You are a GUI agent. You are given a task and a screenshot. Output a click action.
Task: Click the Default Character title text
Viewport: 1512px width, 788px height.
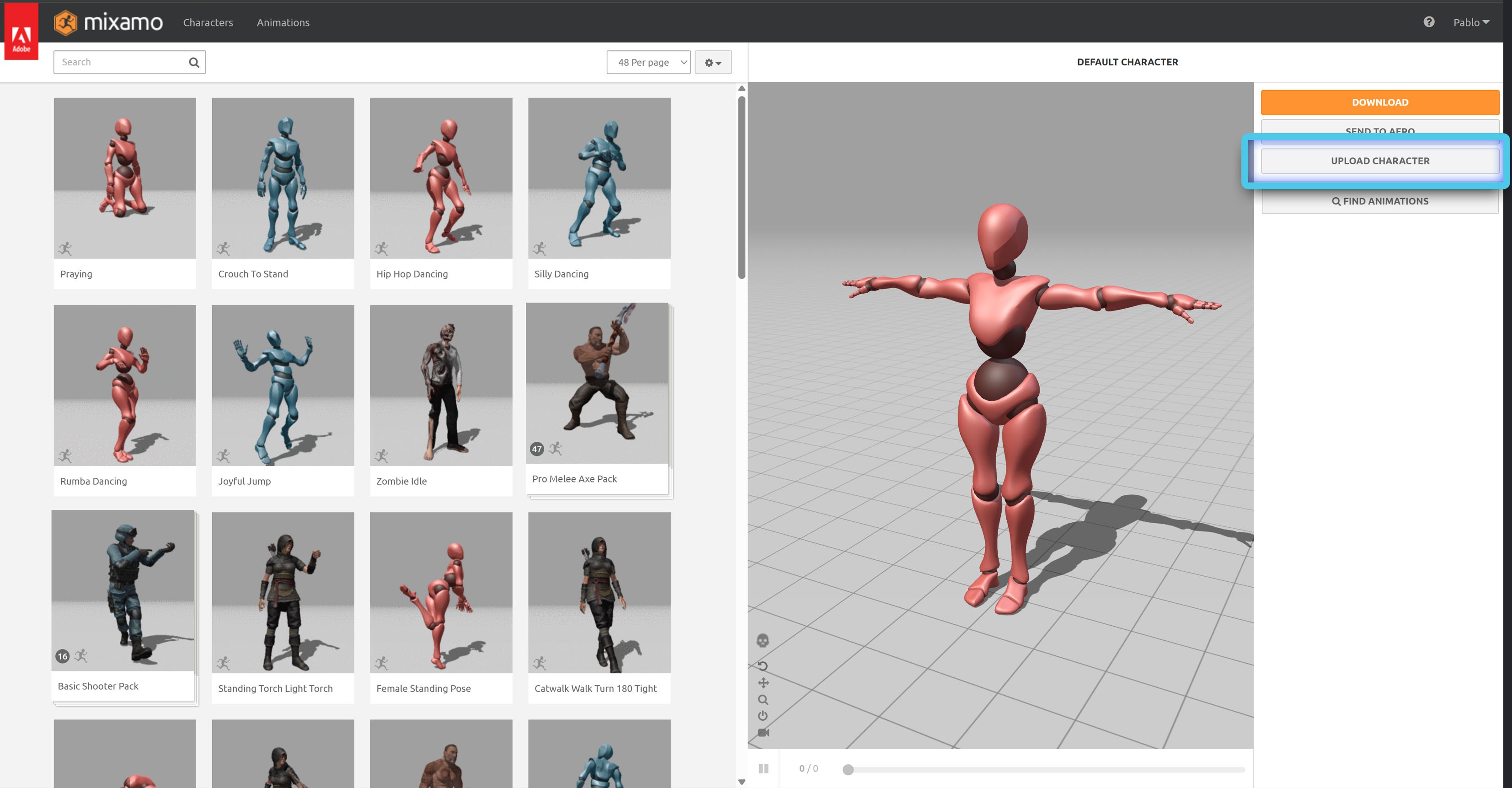pyautogui.click(x=1127, y=62)
